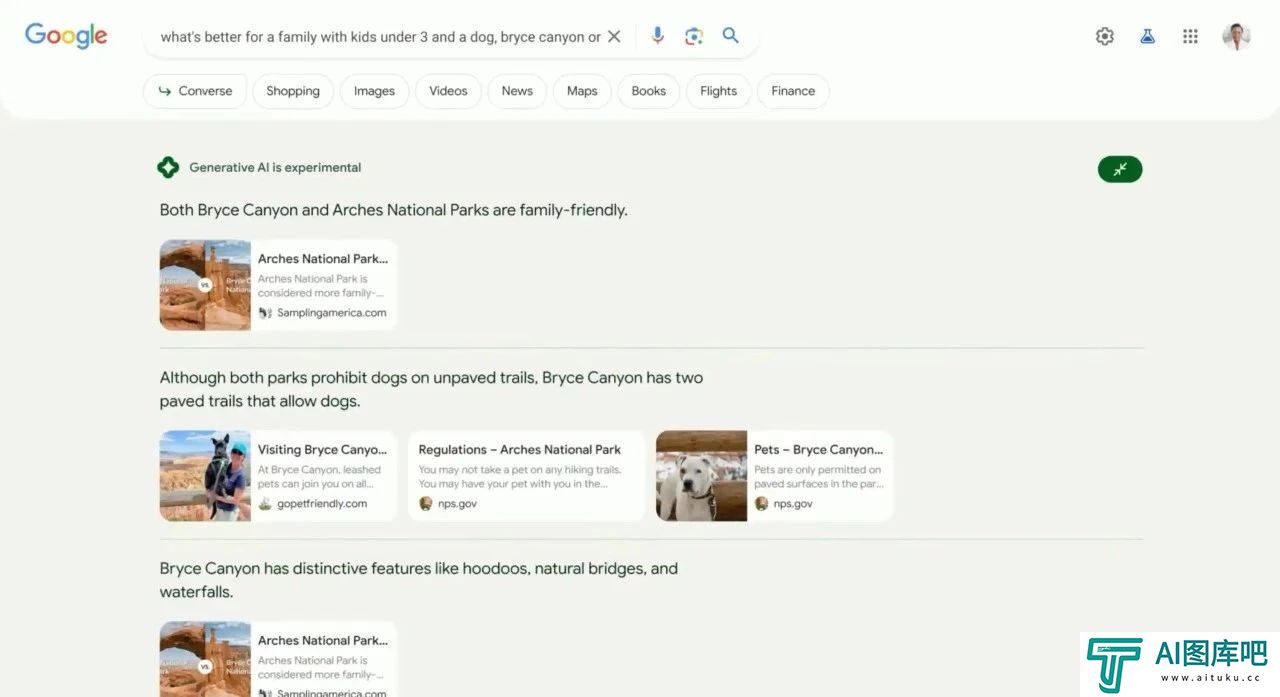Open the Google apps grid
The width and height of the screenshot is (1280, 697).
(1190, 36)
